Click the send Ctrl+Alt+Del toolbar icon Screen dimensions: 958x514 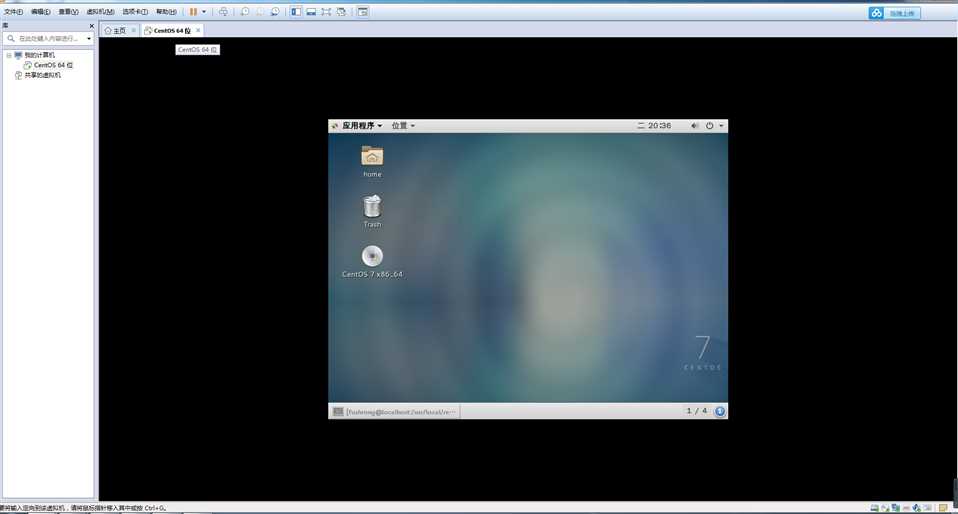pyautogui.click(x=224, y=12)
